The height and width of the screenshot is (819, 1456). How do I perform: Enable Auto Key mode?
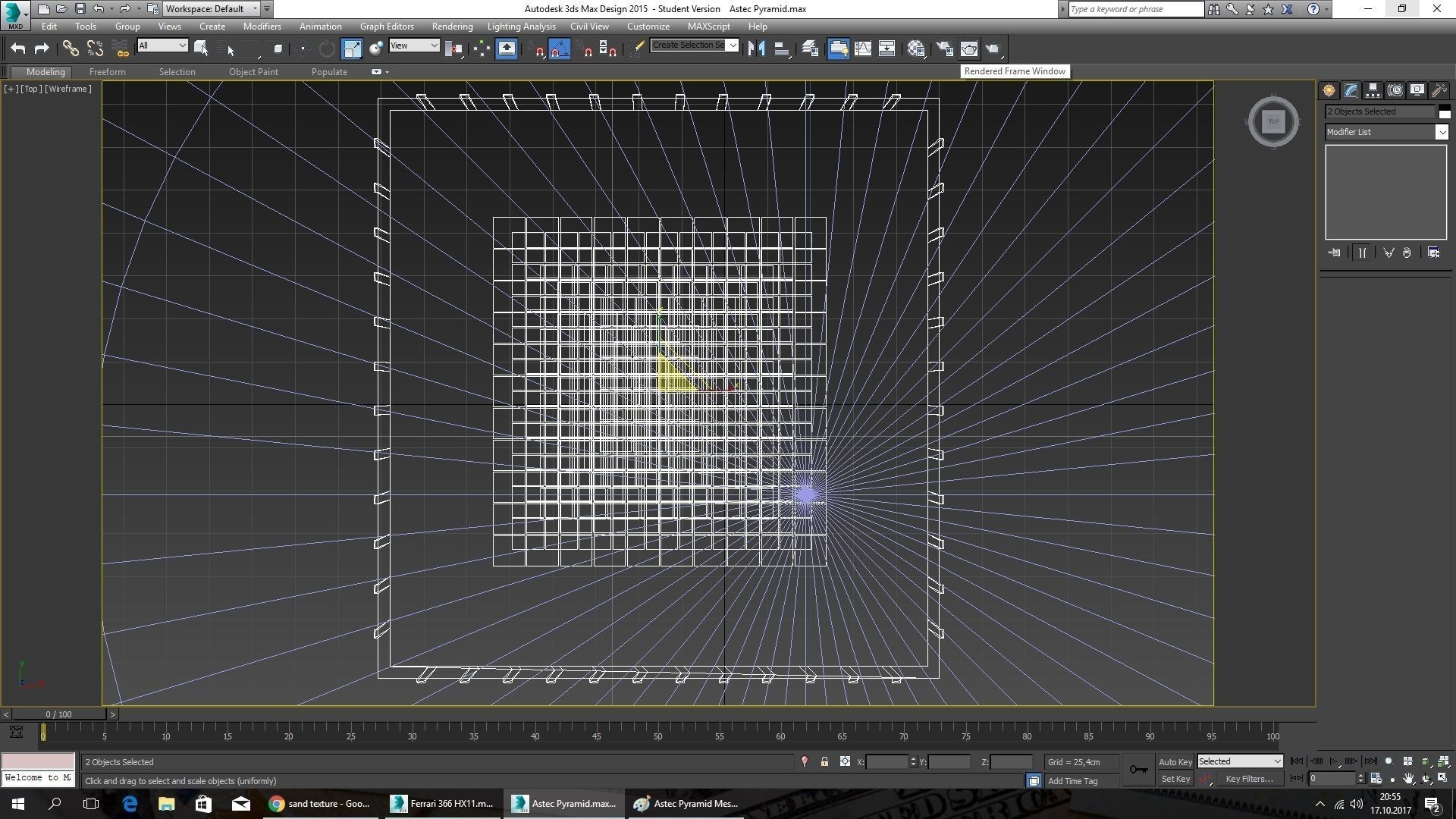point(1175,761)
